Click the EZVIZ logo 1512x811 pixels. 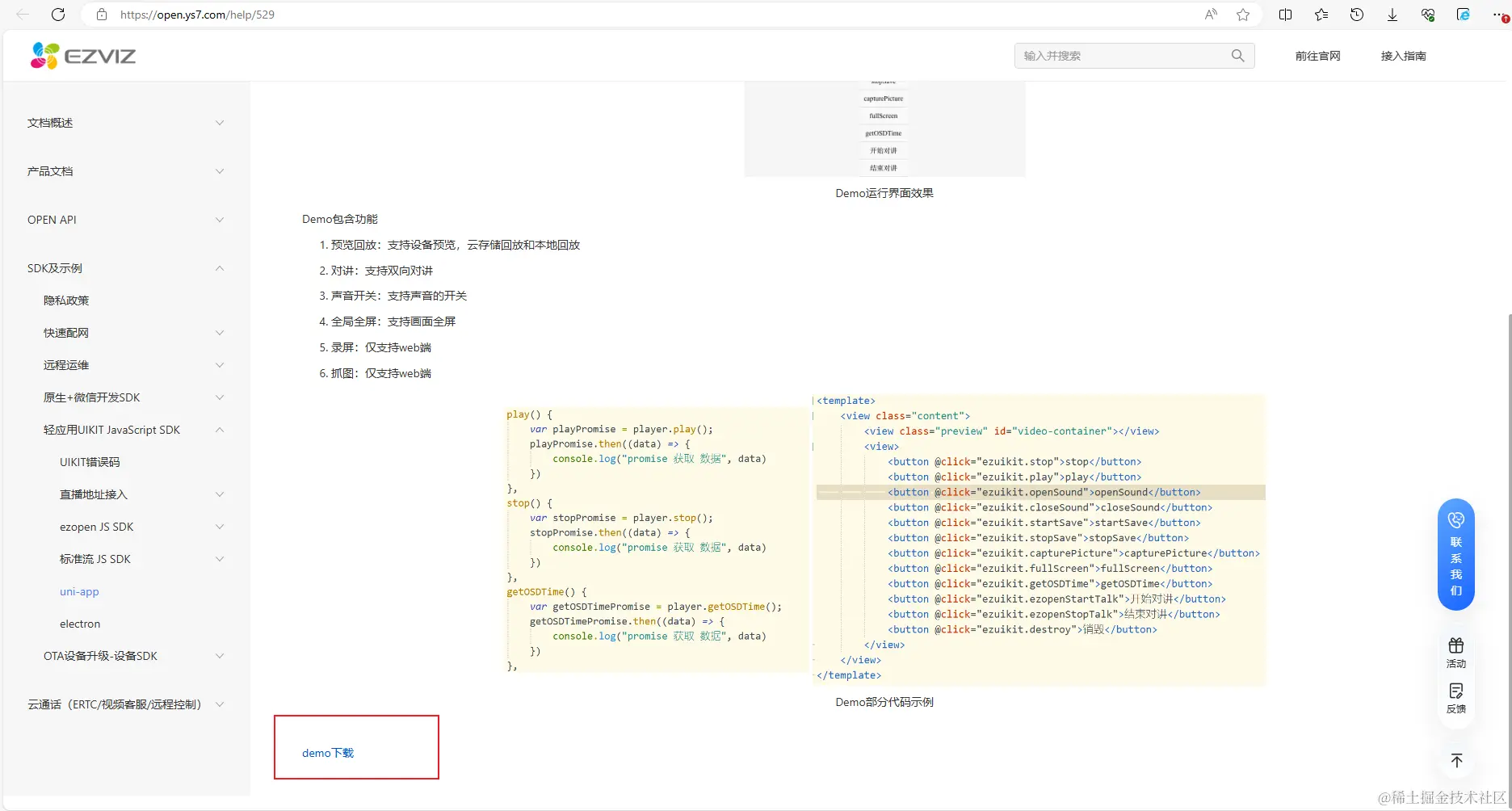pos(83,56)
